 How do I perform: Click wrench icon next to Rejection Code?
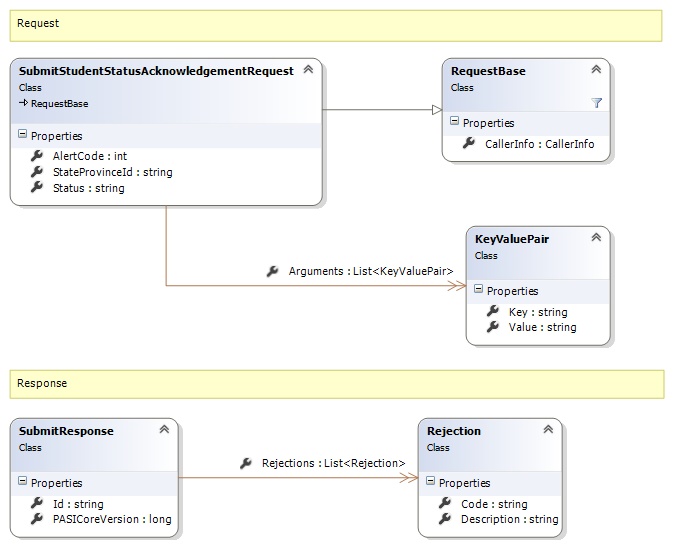point(445,504)
